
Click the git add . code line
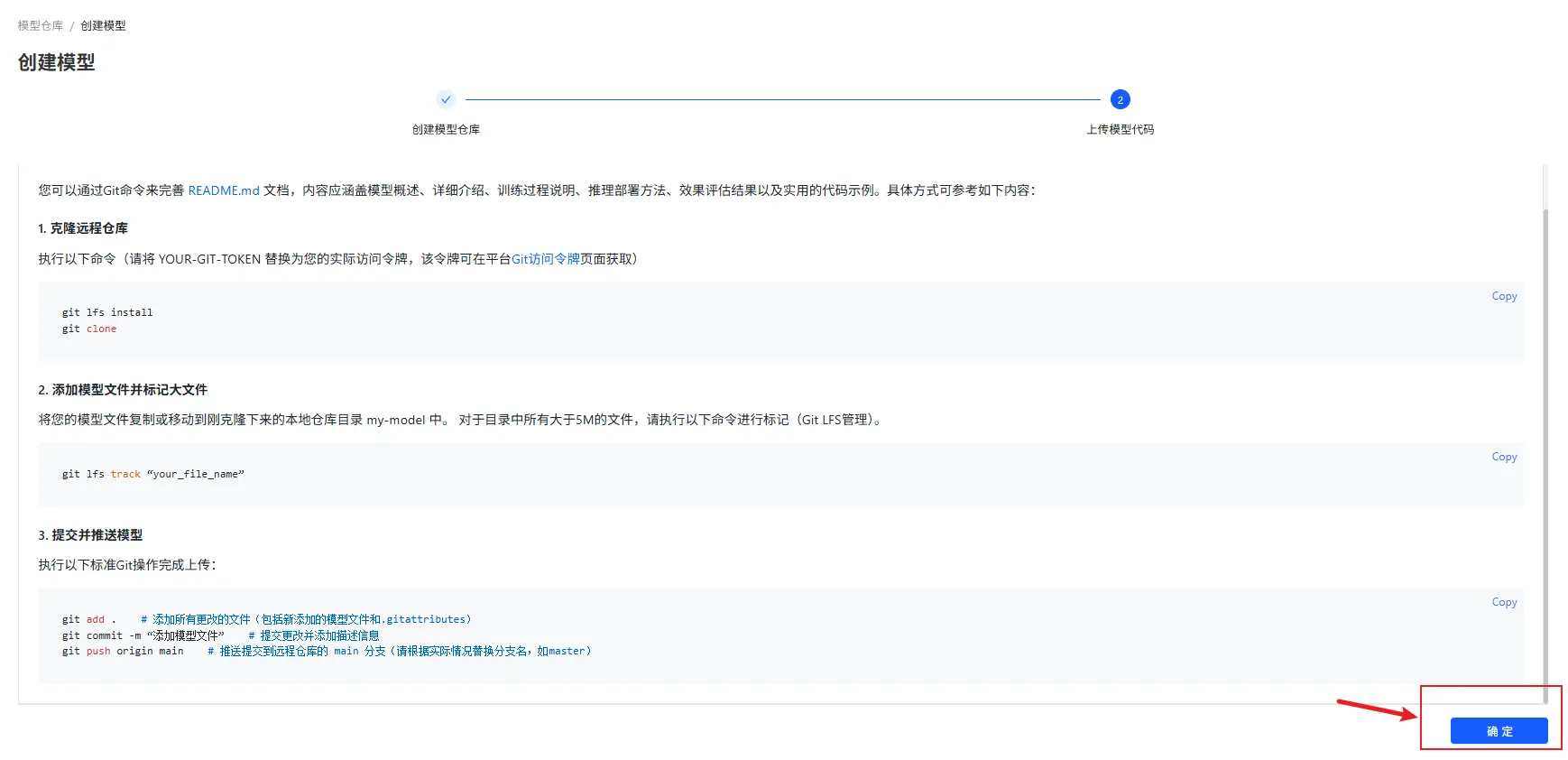[266, 619]
